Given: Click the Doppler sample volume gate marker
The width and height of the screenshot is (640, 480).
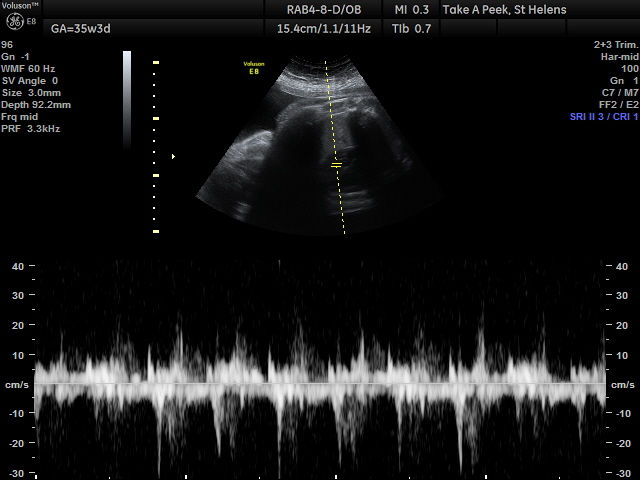Looking at the screenshot, I should coord(336,165).
